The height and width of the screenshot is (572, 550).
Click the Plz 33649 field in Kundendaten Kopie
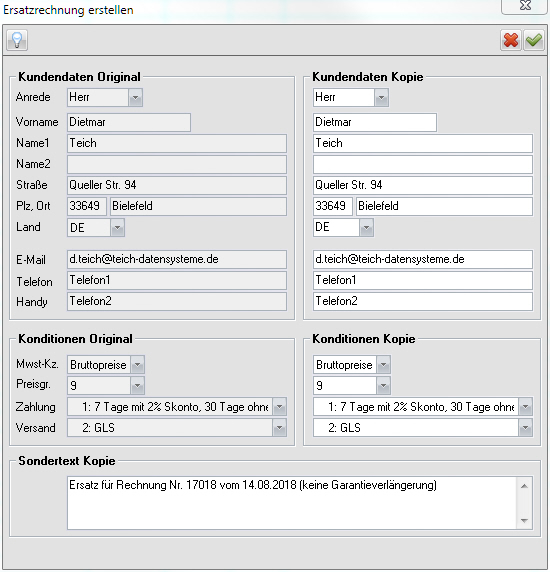333,206
